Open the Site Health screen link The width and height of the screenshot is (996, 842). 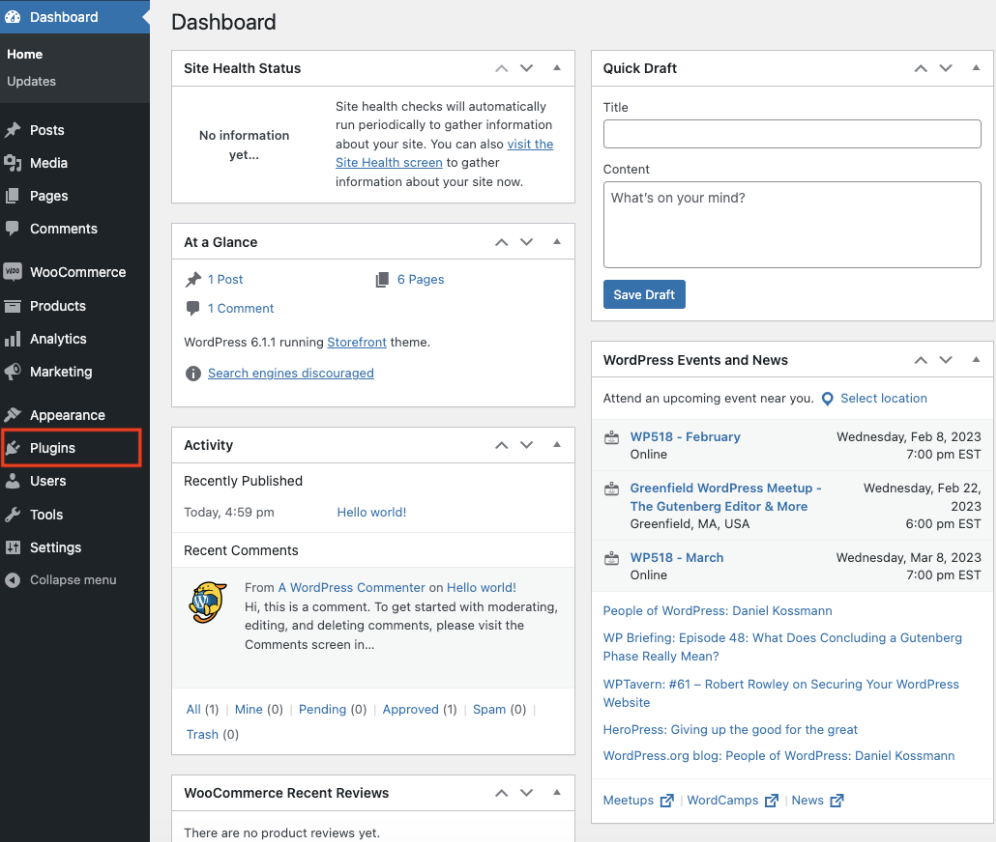pos(389,163)
